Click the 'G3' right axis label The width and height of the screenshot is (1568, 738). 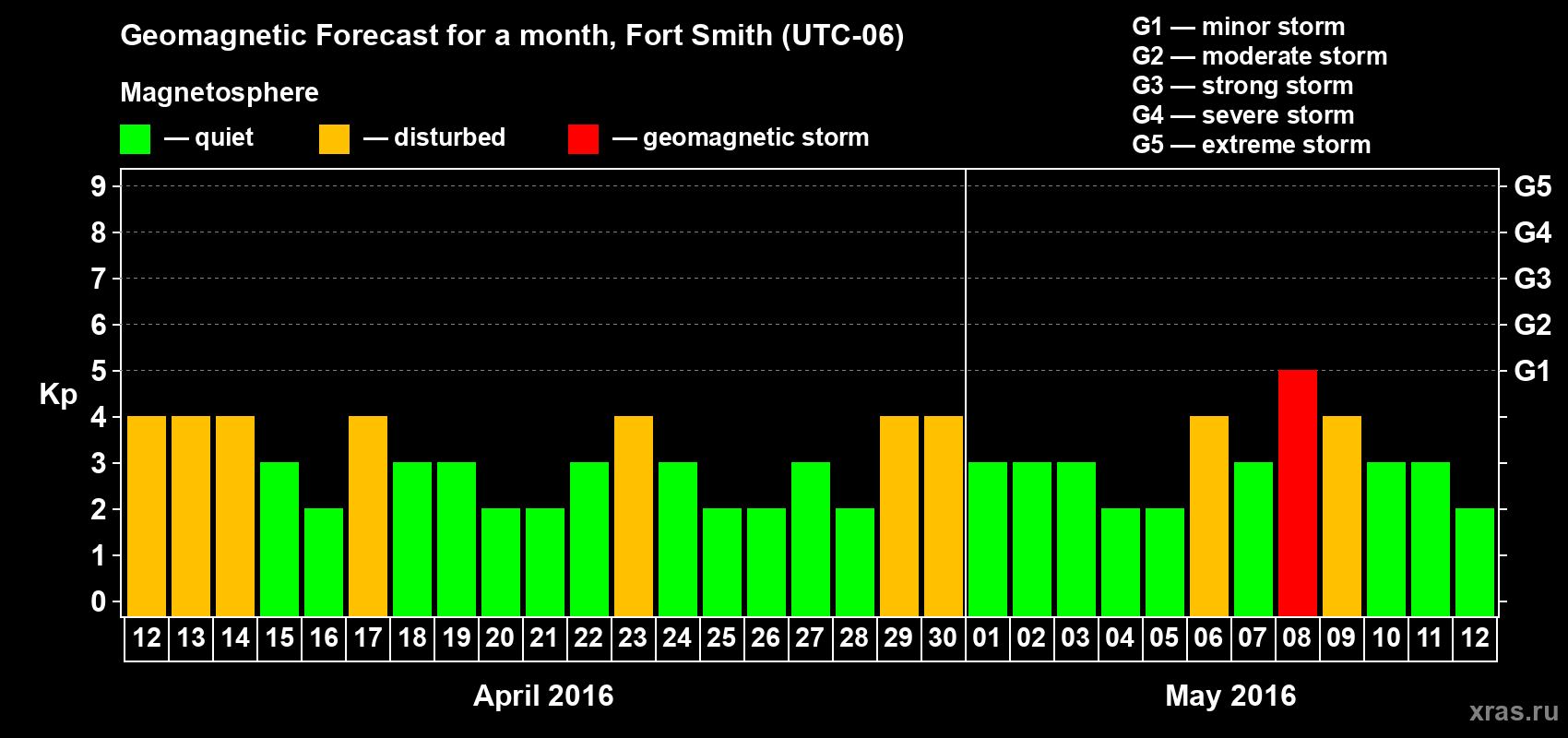click(1533, 279)
